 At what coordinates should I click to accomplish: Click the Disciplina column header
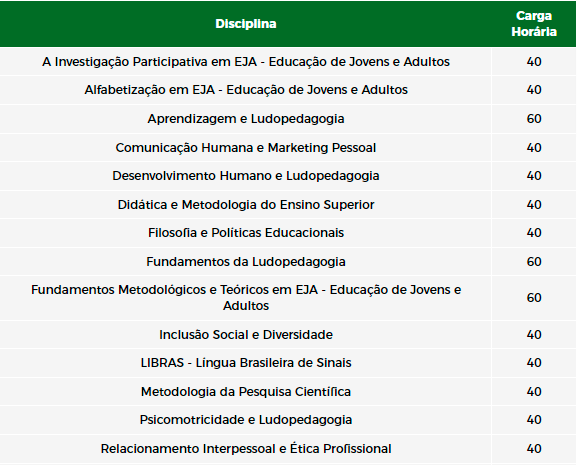click(x=245, y=24)
